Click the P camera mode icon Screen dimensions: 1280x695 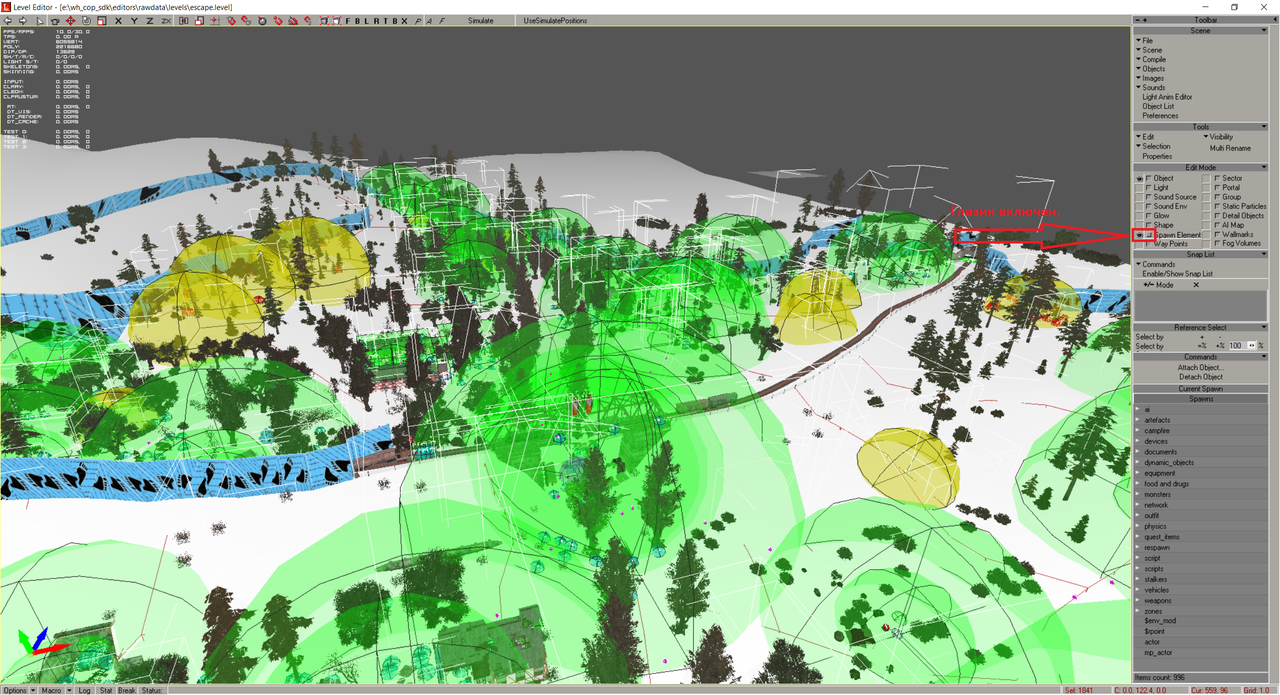coord(418,20)
